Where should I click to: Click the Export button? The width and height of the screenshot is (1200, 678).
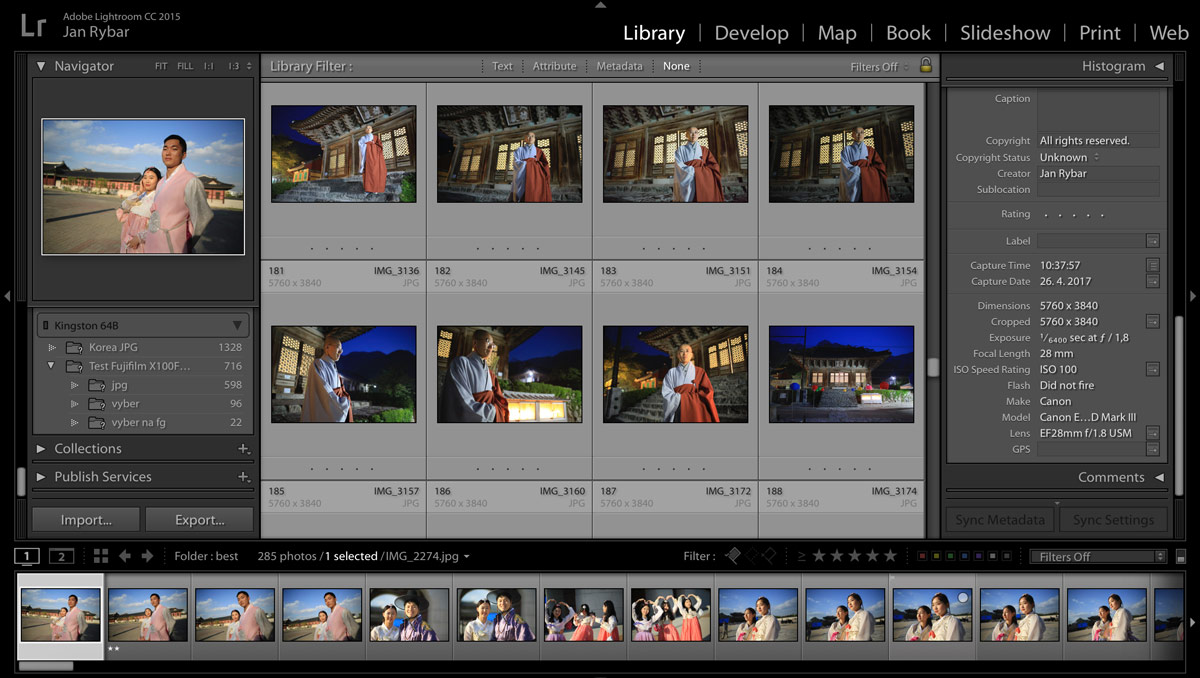coord(199,520)
